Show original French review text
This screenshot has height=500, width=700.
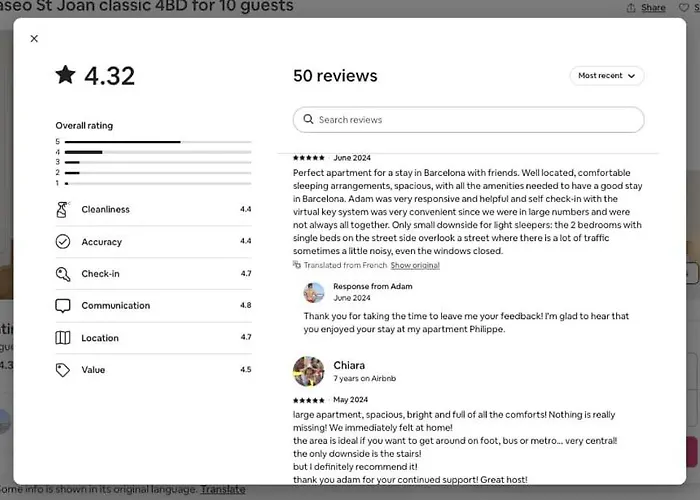(x=415, y=265)
